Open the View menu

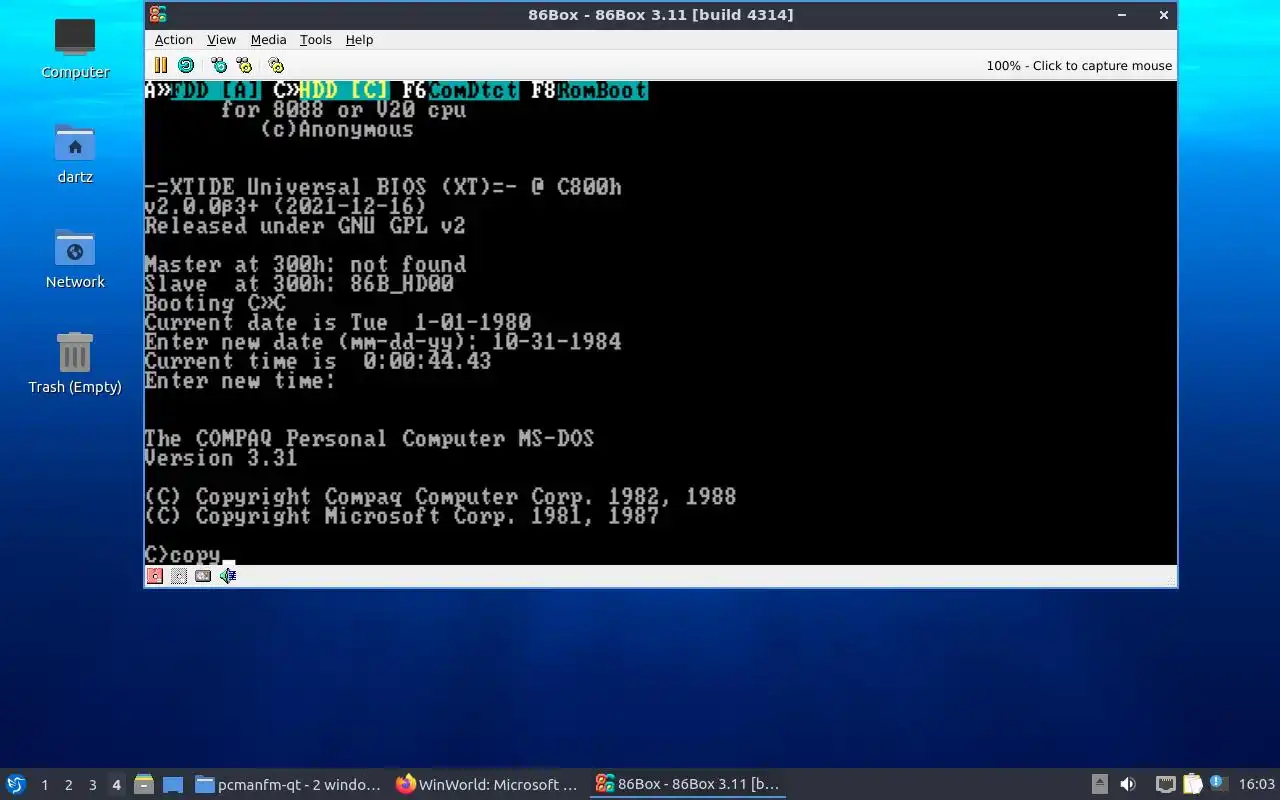[x=221, y=40]
